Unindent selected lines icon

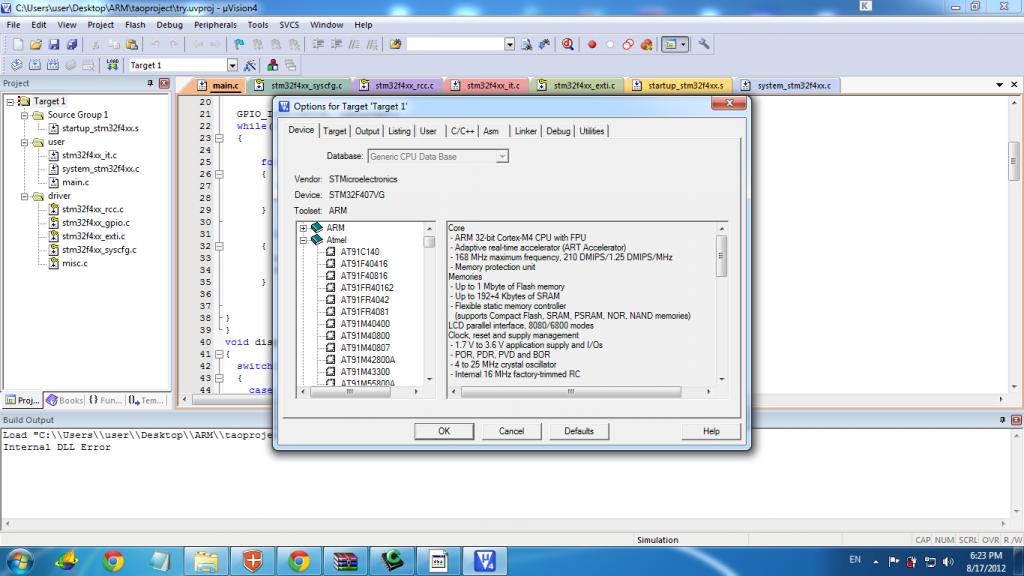(336, 44)
